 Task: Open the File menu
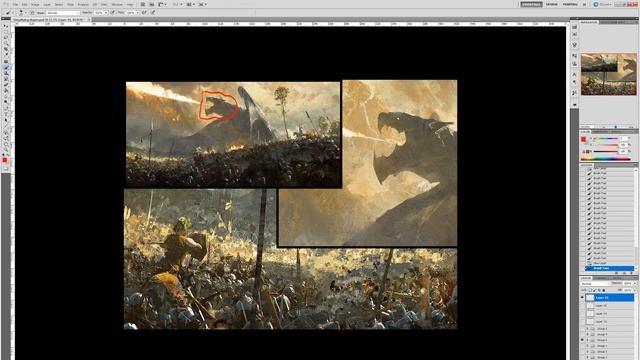15,4
